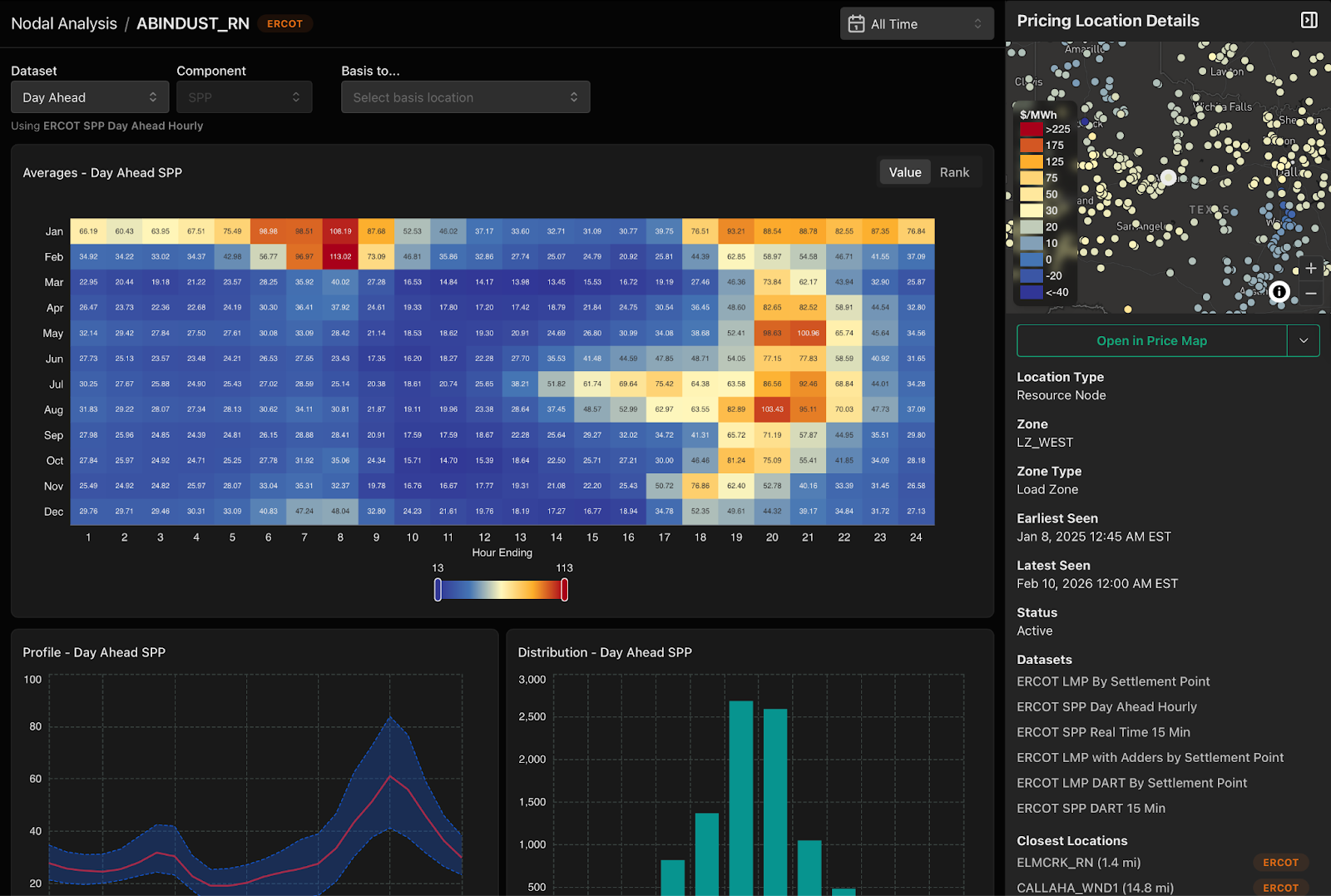
Task: Select closest location ELMCRK_RN
Action: (1078, 863)
